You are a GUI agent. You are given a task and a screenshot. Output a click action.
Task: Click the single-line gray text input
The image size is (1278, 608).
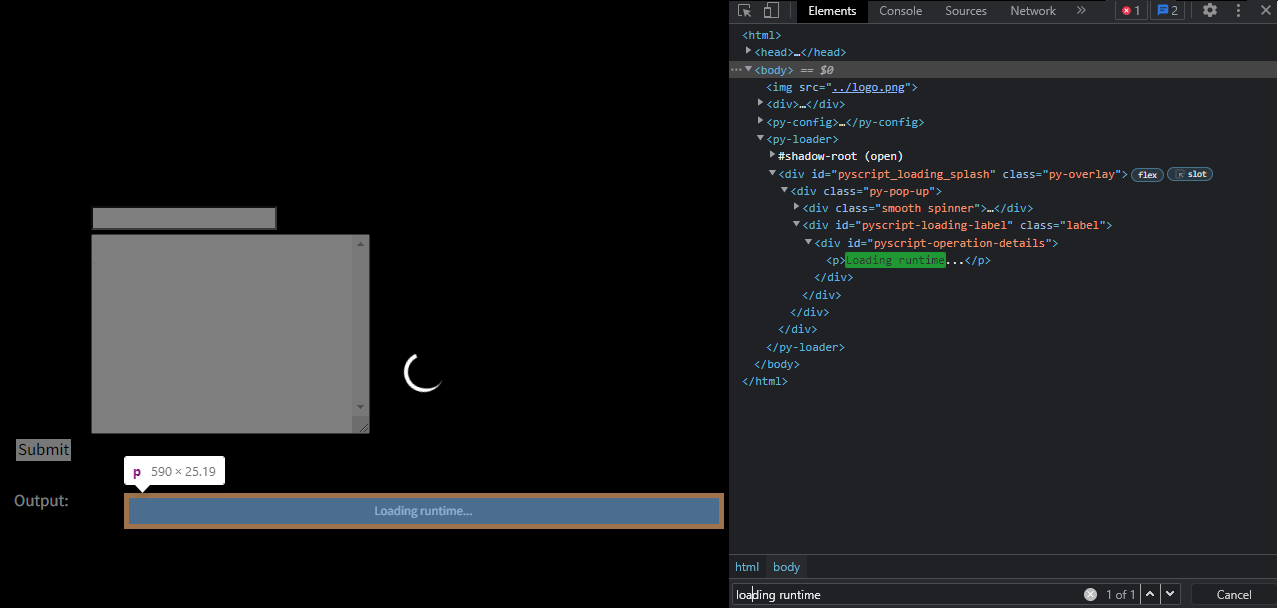[184, 218]
